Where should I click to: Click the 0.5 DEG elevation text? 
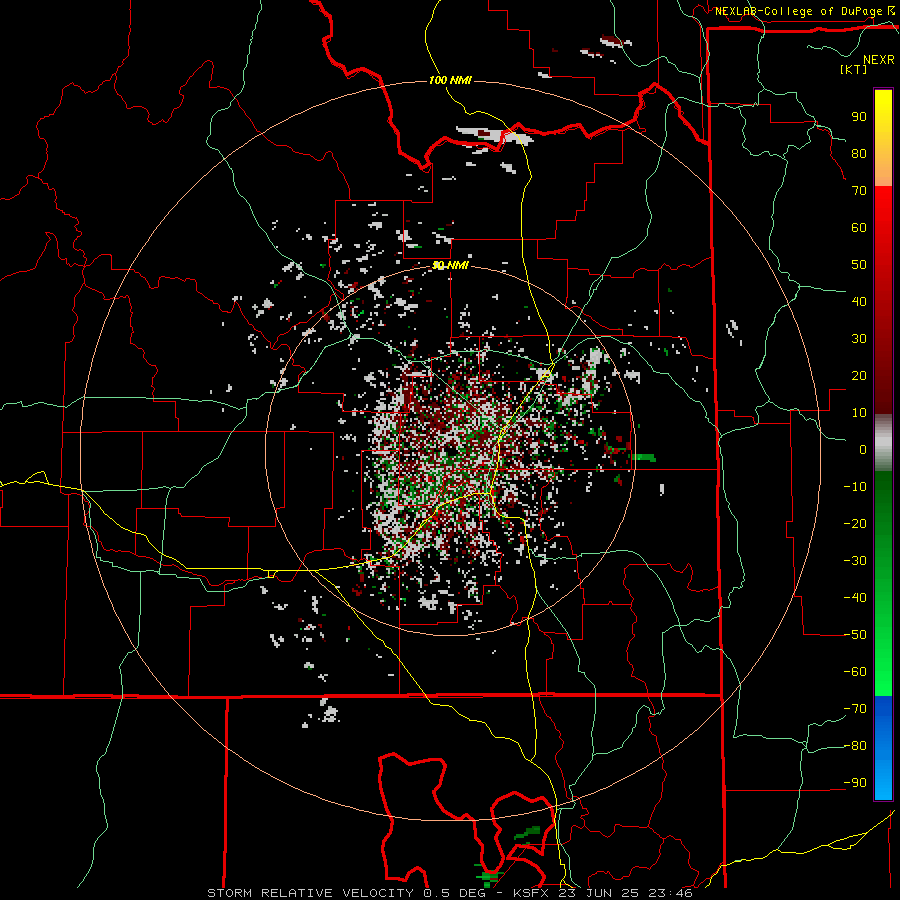[455, 893]
